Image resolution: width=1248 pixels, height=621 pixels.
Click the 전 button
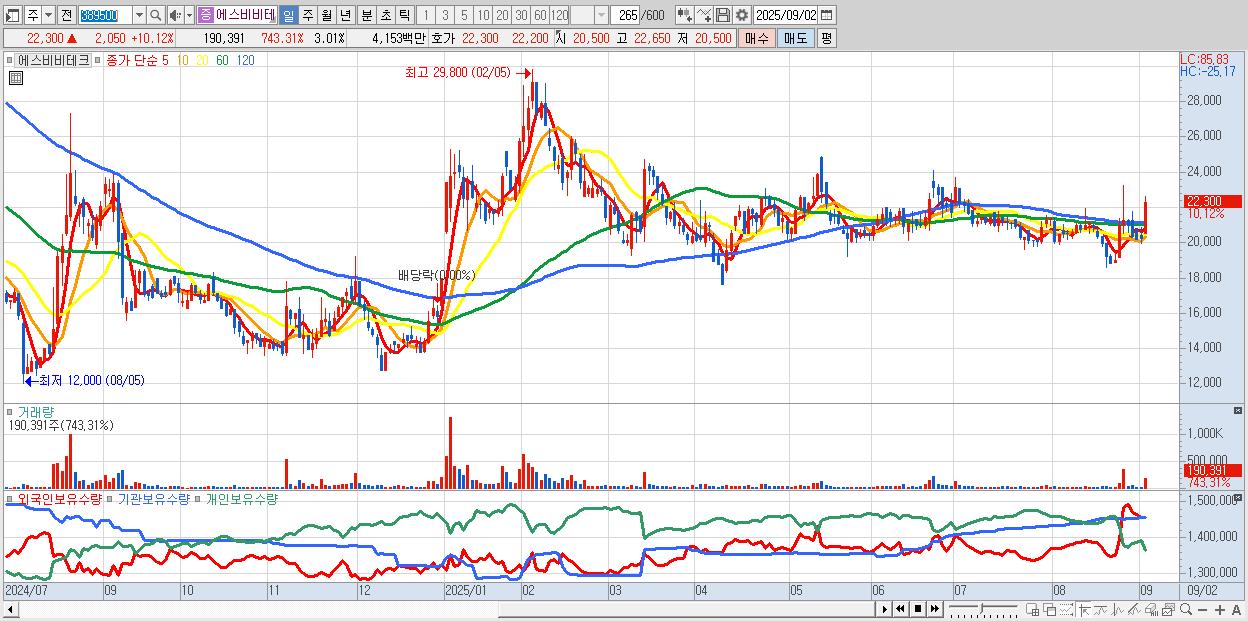click(x=66, y=15)
